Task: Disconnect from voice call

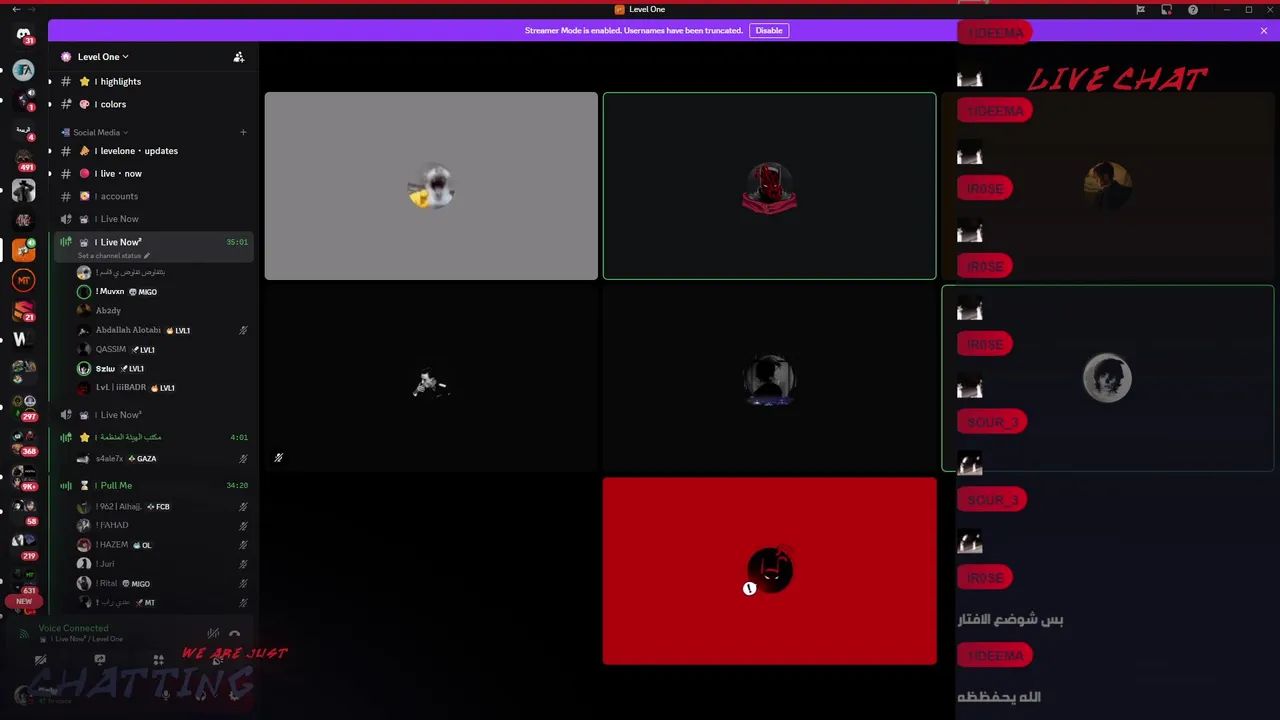Action: point(234,633)
